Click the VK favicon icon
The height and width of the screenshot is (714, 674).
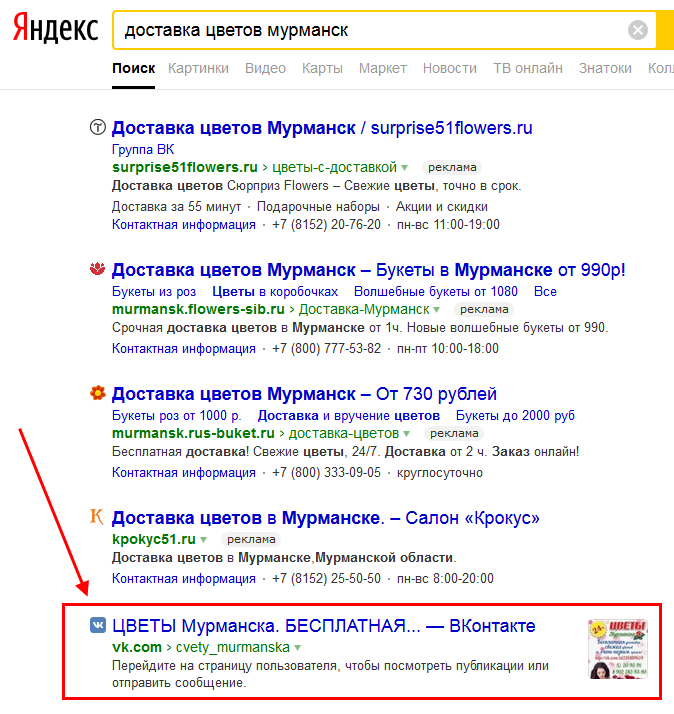(97, 625)
